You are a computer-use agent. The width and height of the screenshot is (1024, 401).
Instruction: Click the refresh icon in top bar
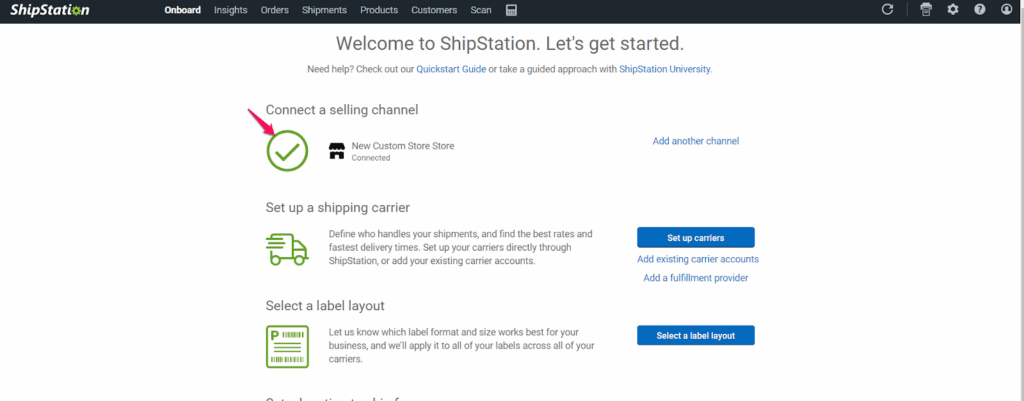(887, 10)
